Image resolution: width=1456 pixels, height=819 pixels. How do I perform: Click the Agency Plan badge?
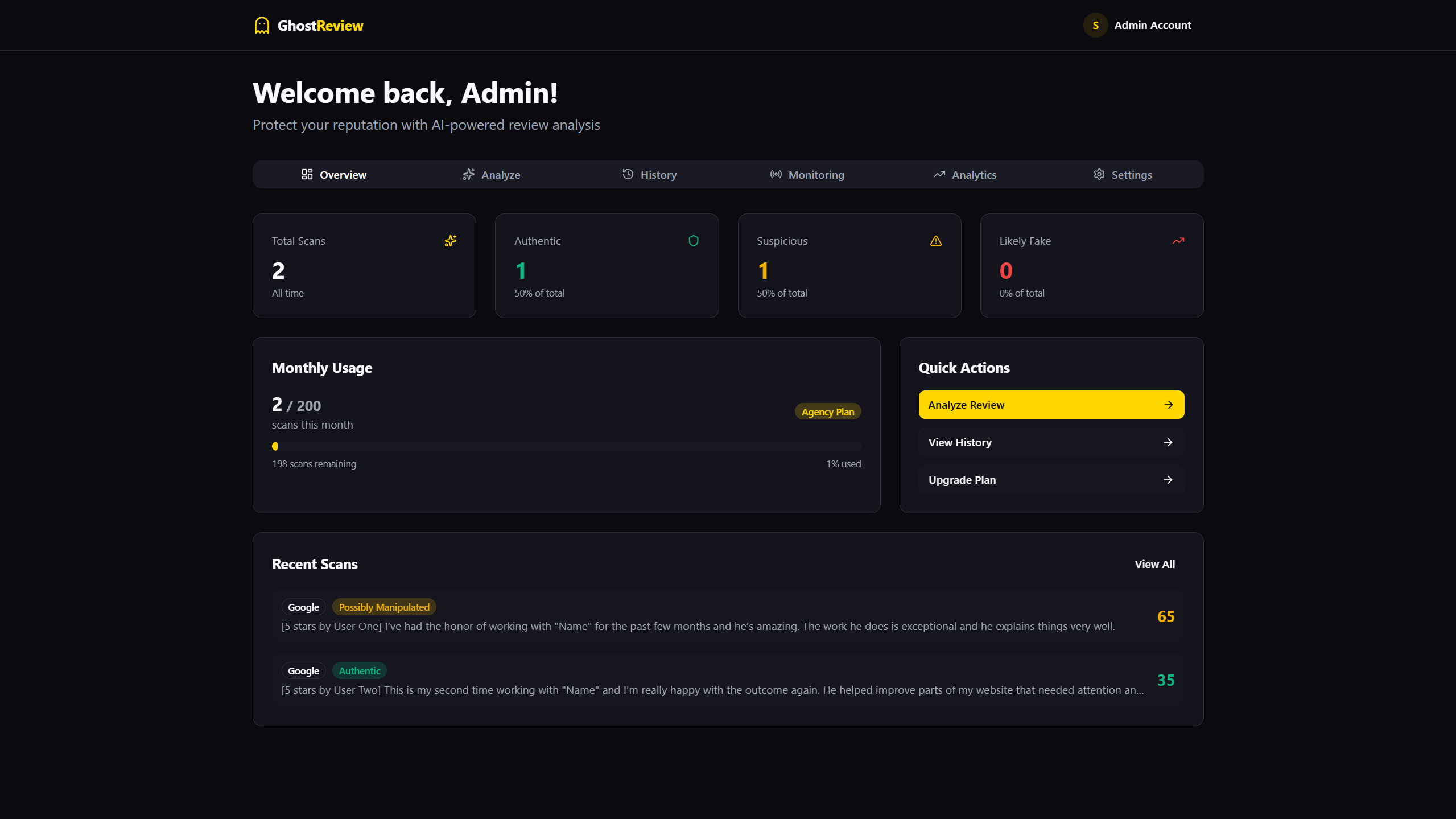[827, 411]
